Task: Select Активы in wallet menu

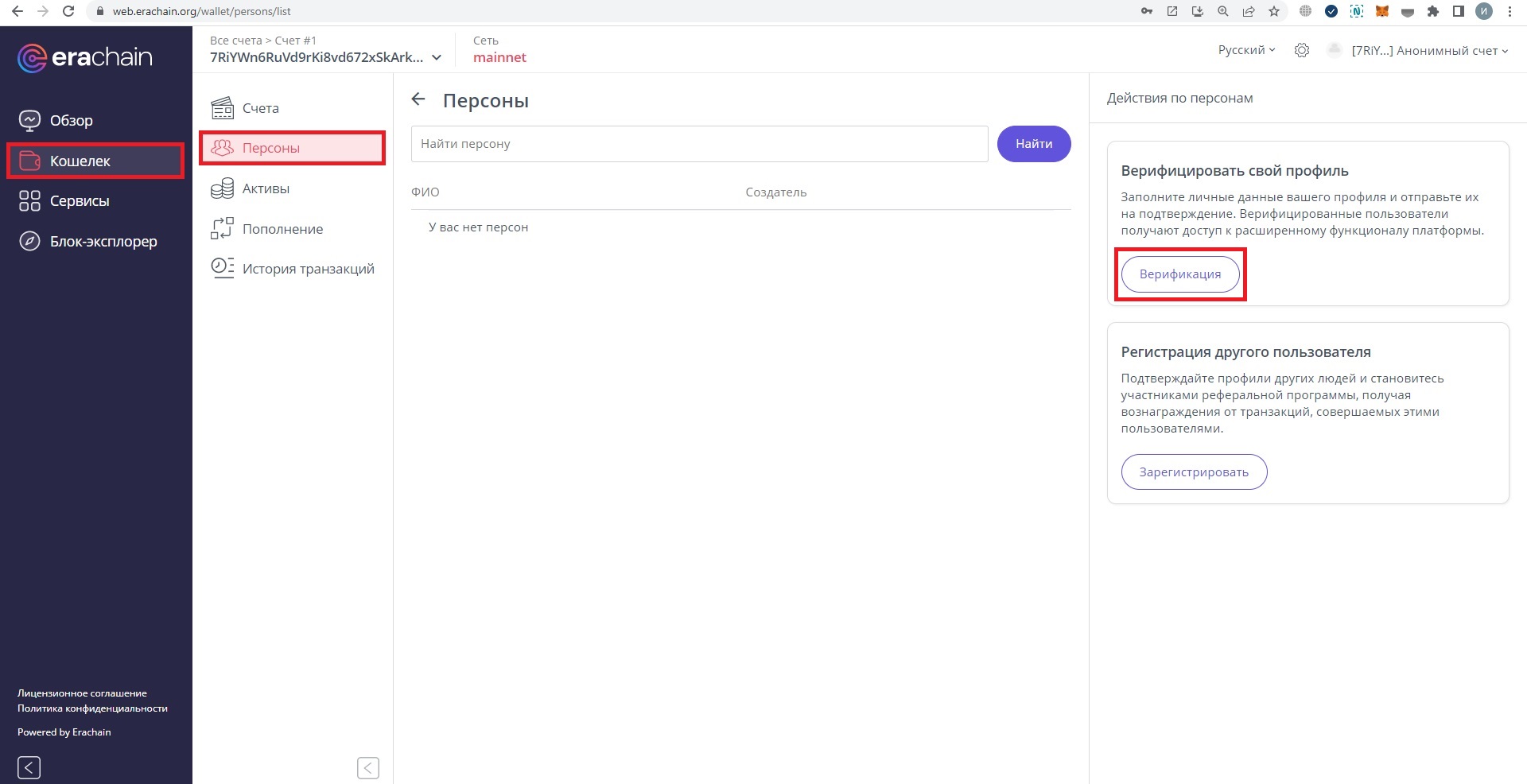Action: tap(266, 188)
